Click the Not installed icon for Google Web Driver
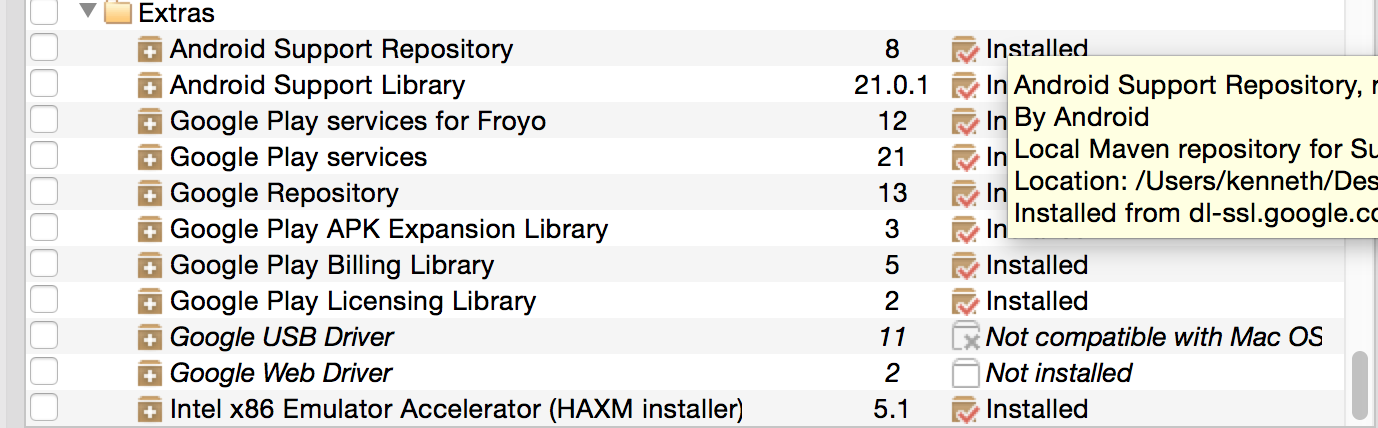 964,373
